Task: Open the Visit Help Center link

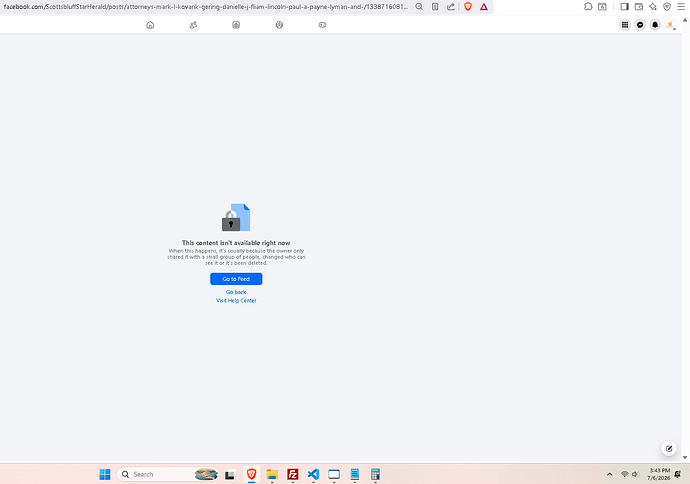Action: 236,301
